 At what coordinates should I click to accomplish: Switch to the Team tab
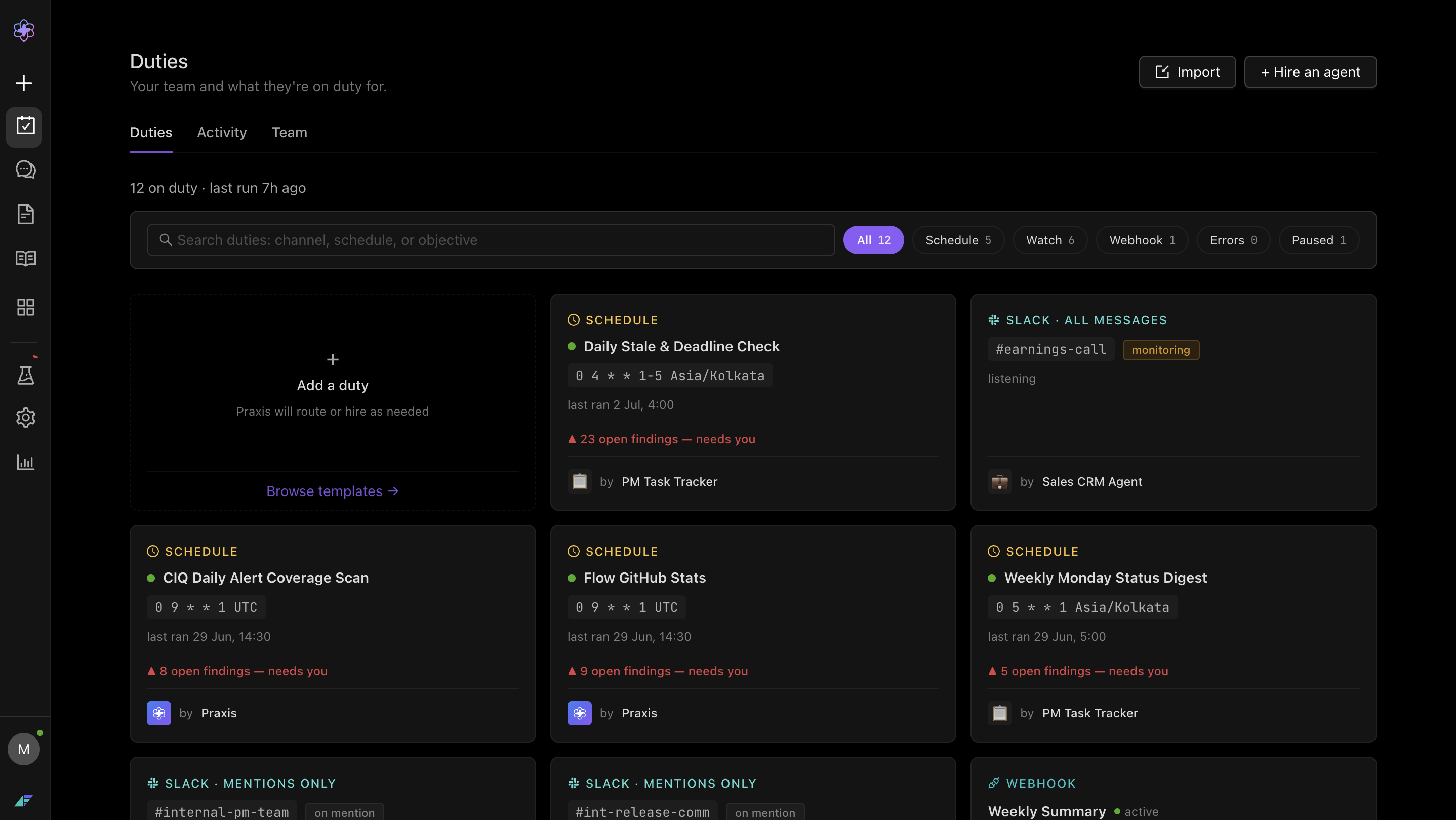click(x=290, y=132)
